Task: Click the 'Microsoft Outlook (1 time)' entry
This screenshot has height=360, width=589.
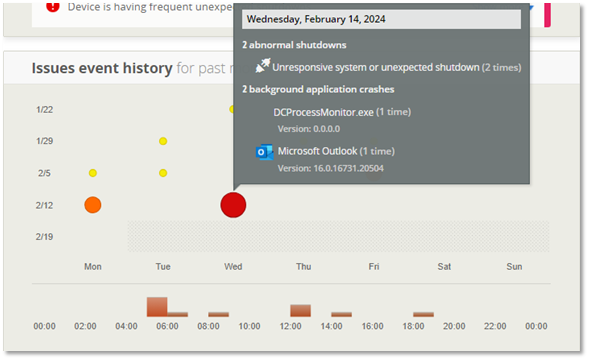Action: click(x=336, y=151)
